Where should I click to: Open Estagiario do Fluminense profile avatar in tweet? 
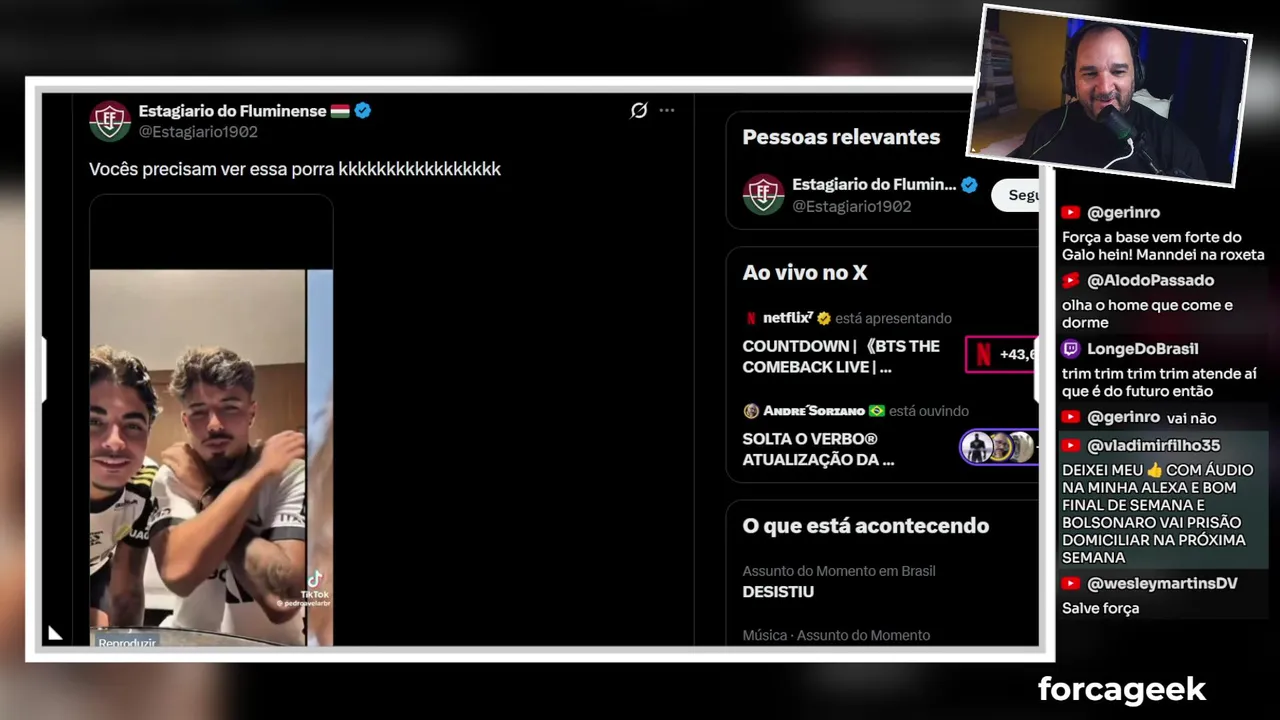110,121
